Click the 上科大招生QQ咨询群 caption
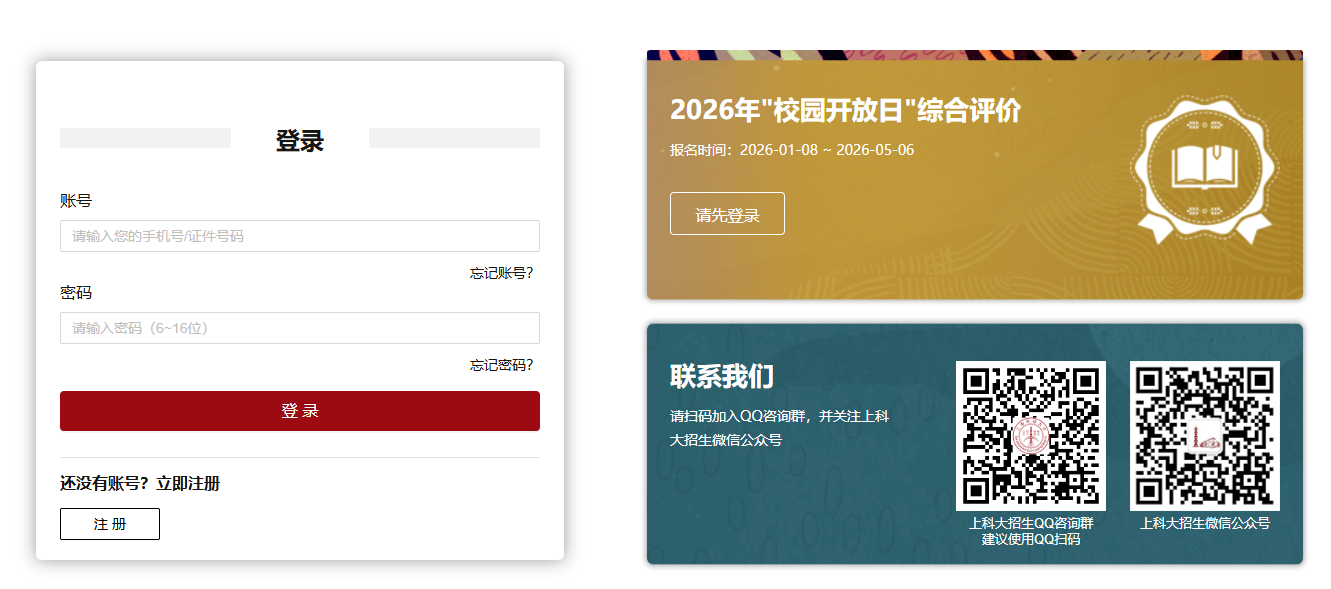This screenshot has width=1331, height=589. point(1030,523)
